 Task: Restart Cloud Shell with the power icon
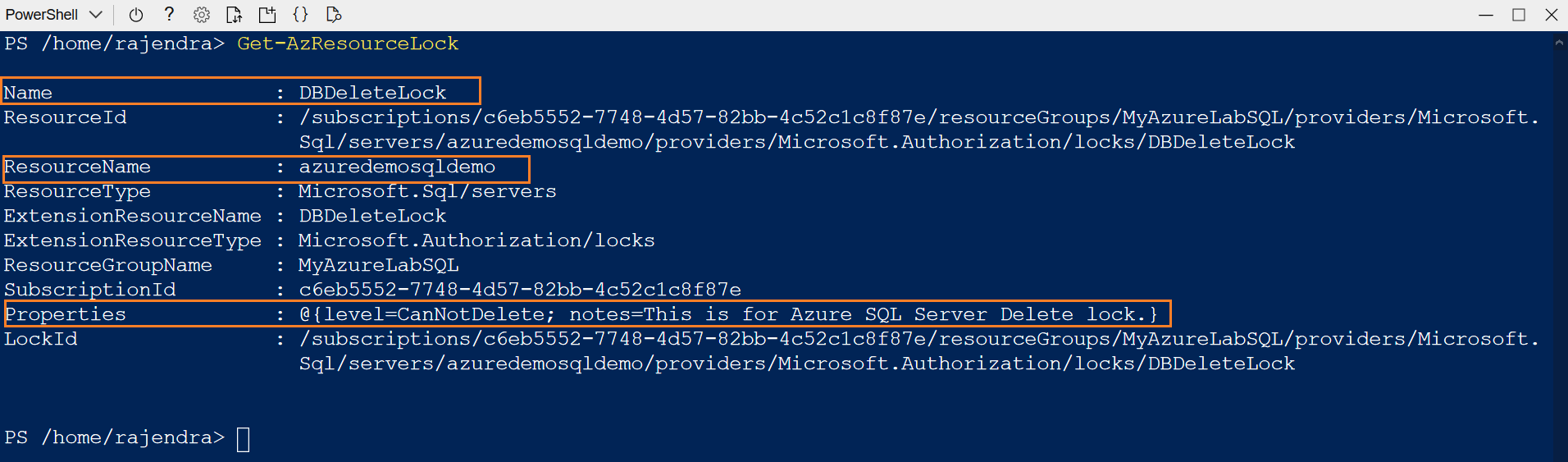pyautogui.click(x=136, y=15)
